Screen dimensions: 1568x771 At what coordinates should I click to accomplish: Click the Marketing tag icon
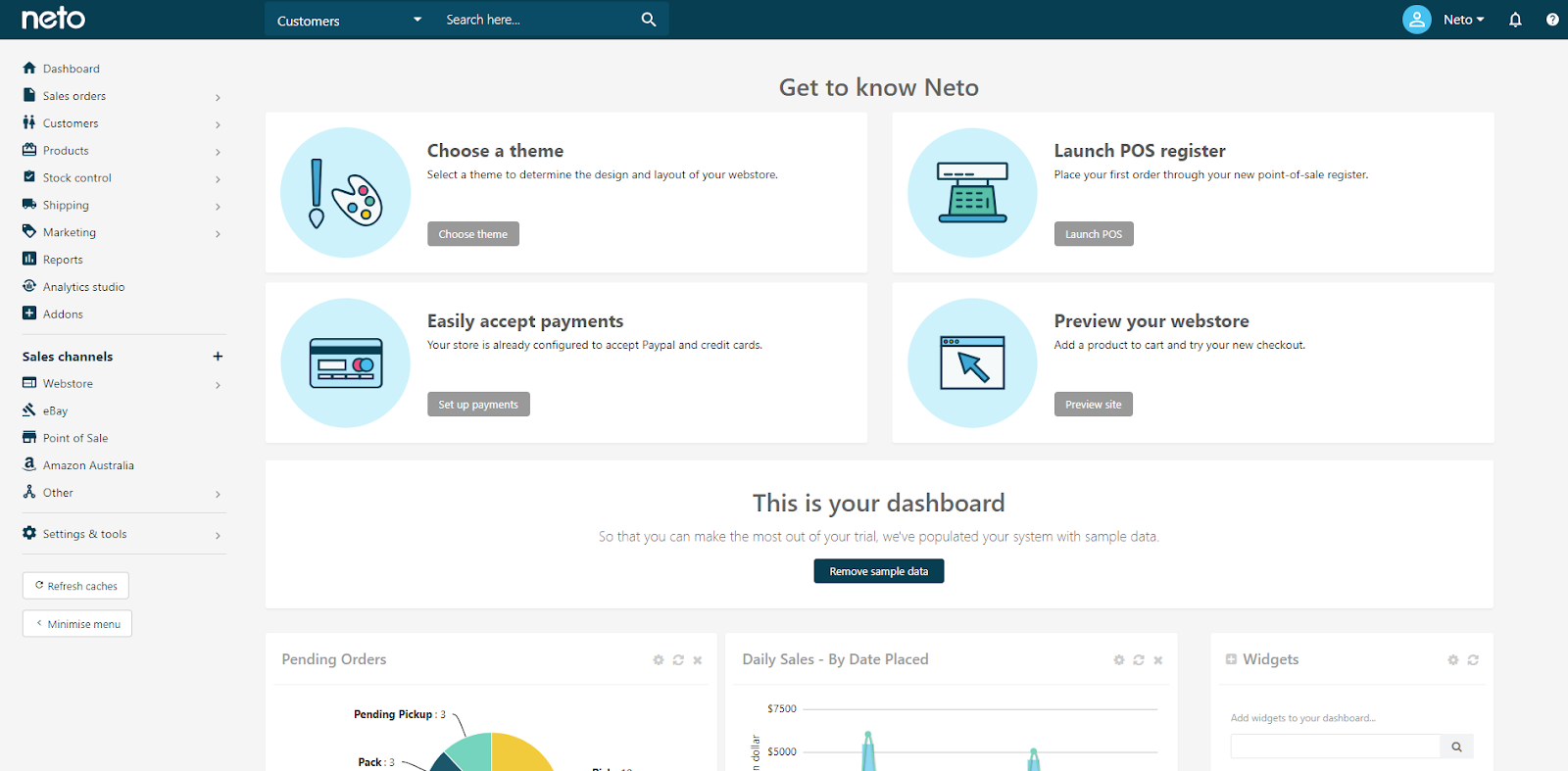click(x=29, y=232)
